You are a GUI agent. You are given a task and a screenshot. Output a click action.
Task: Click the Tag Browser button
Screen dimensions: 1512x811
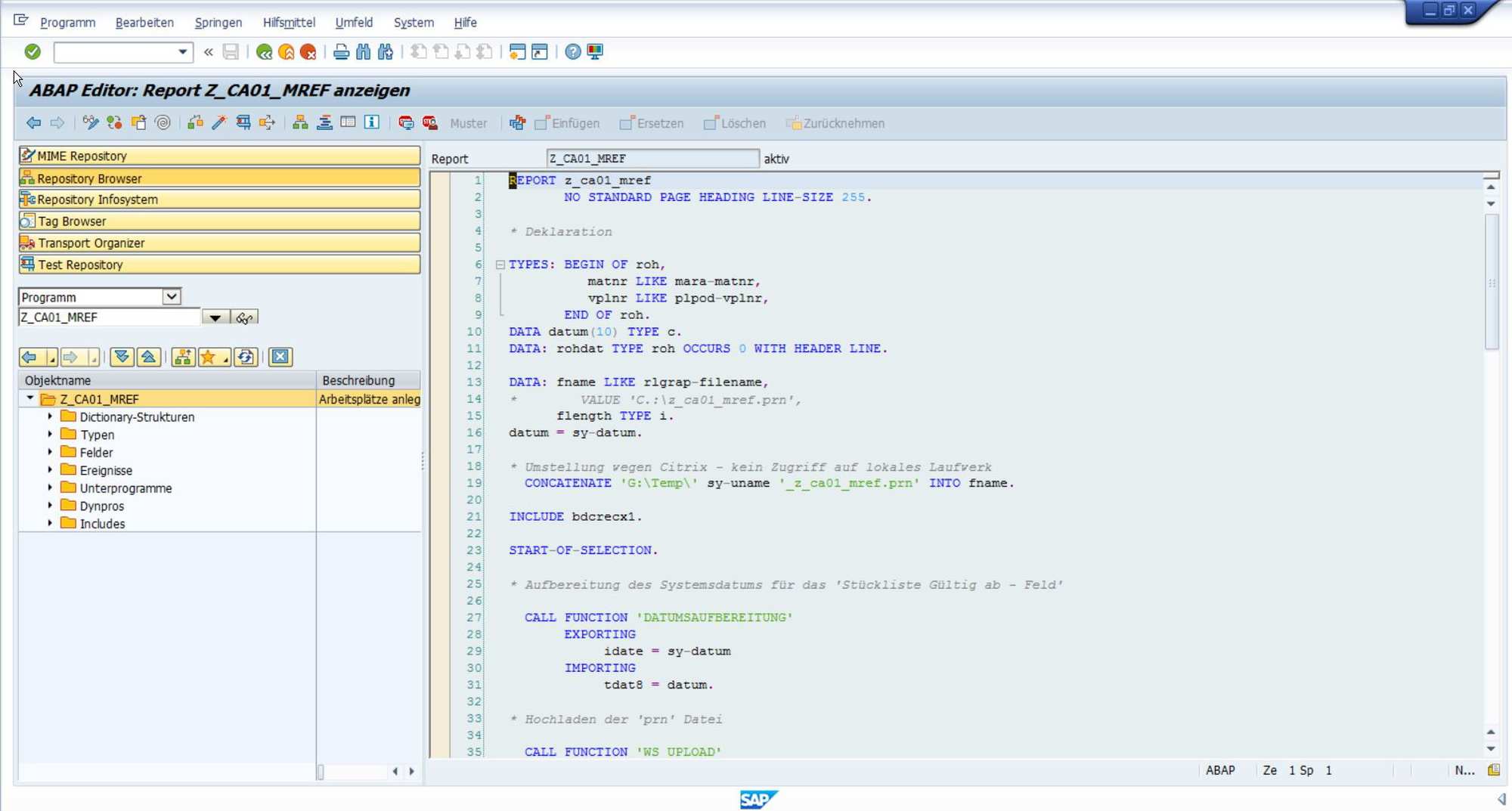(x=219, y=221)
